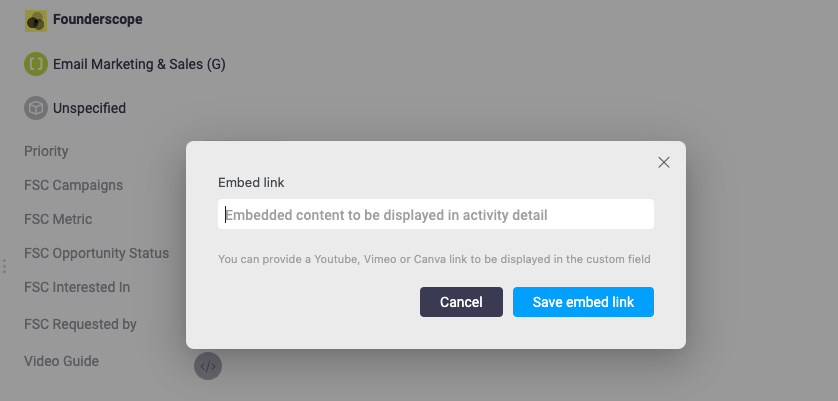Open the Founderscope workspace name

pos(97,19)
